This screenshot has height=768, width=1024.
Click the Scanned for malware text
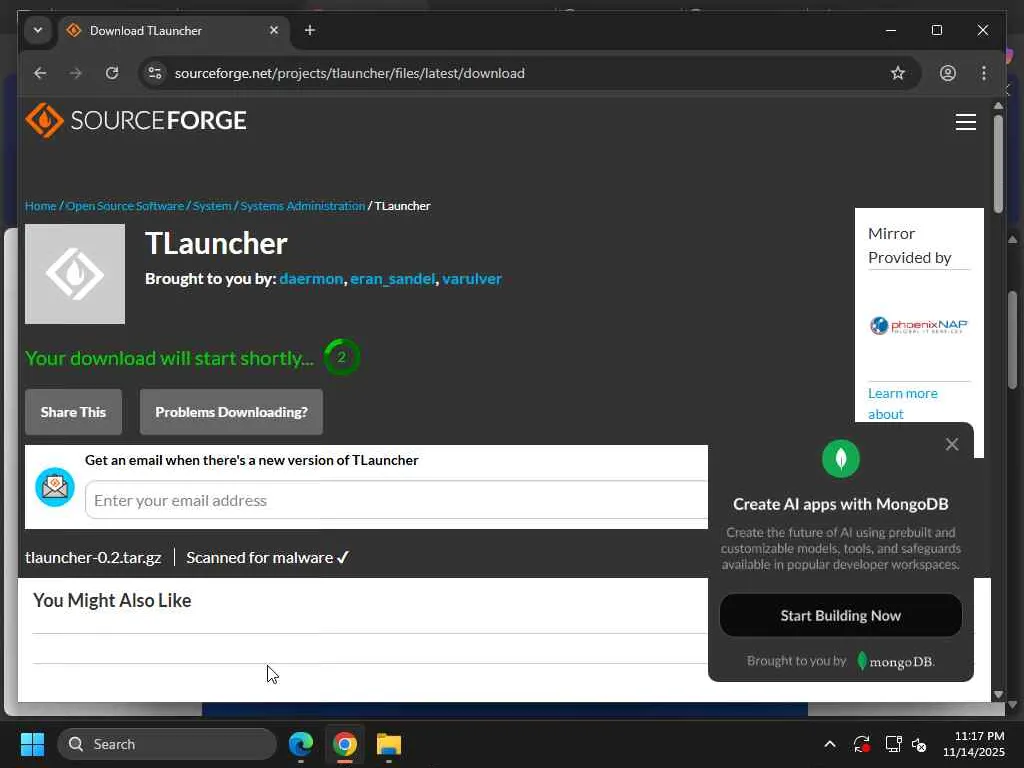click(268, 558)
